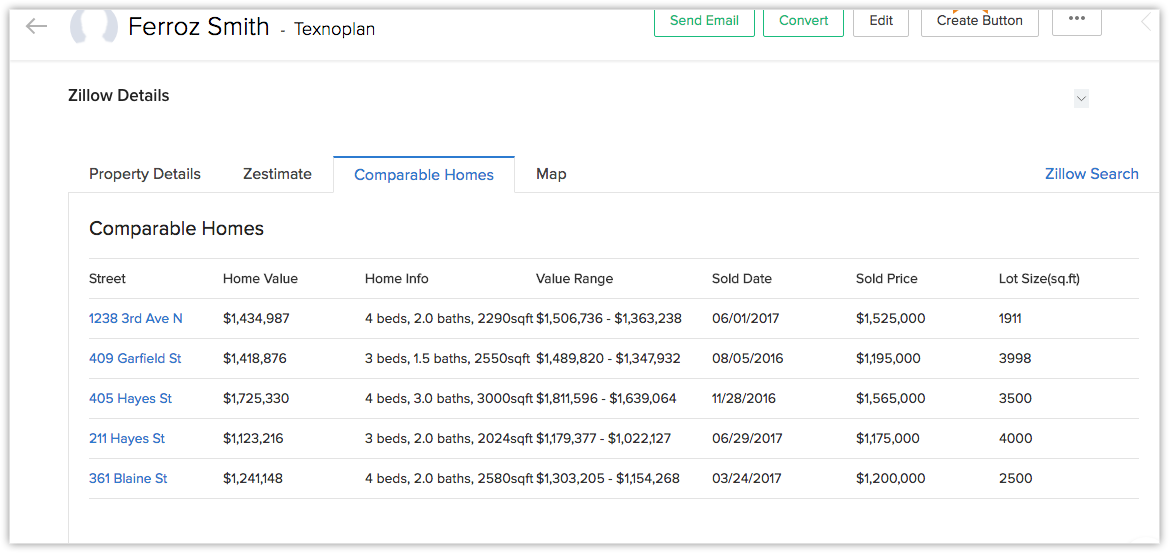Open the Map tab
Image resolution: width=1169 pixels, height=553 pixels.
point(551,174)
